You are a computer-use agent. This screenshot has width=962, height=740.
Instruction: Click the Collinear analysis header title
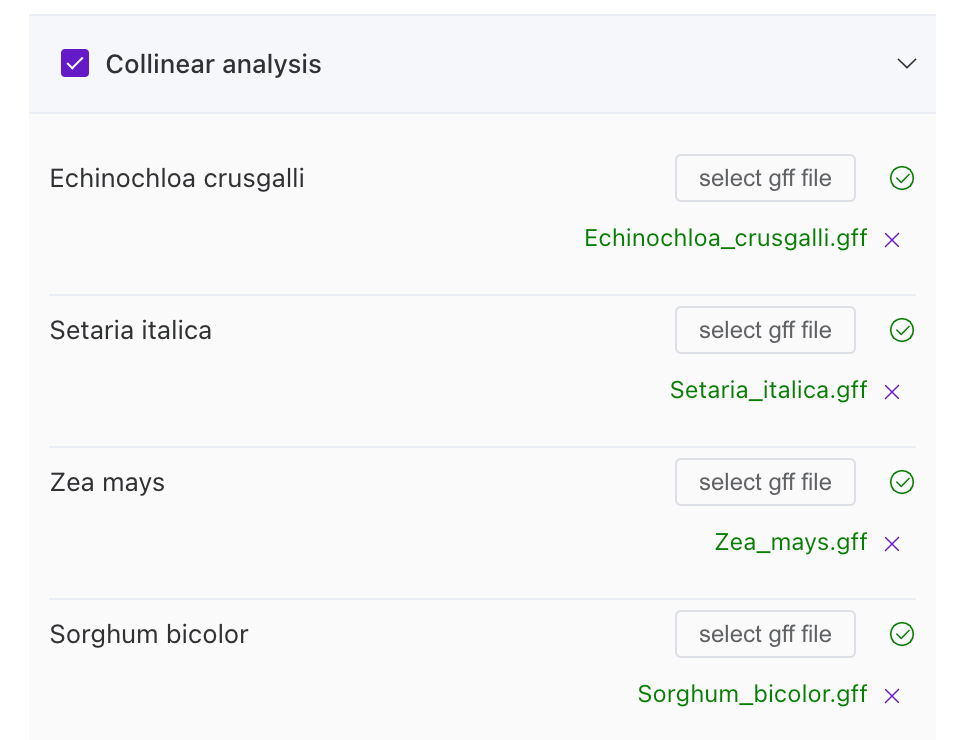click(x=213, y=64)
